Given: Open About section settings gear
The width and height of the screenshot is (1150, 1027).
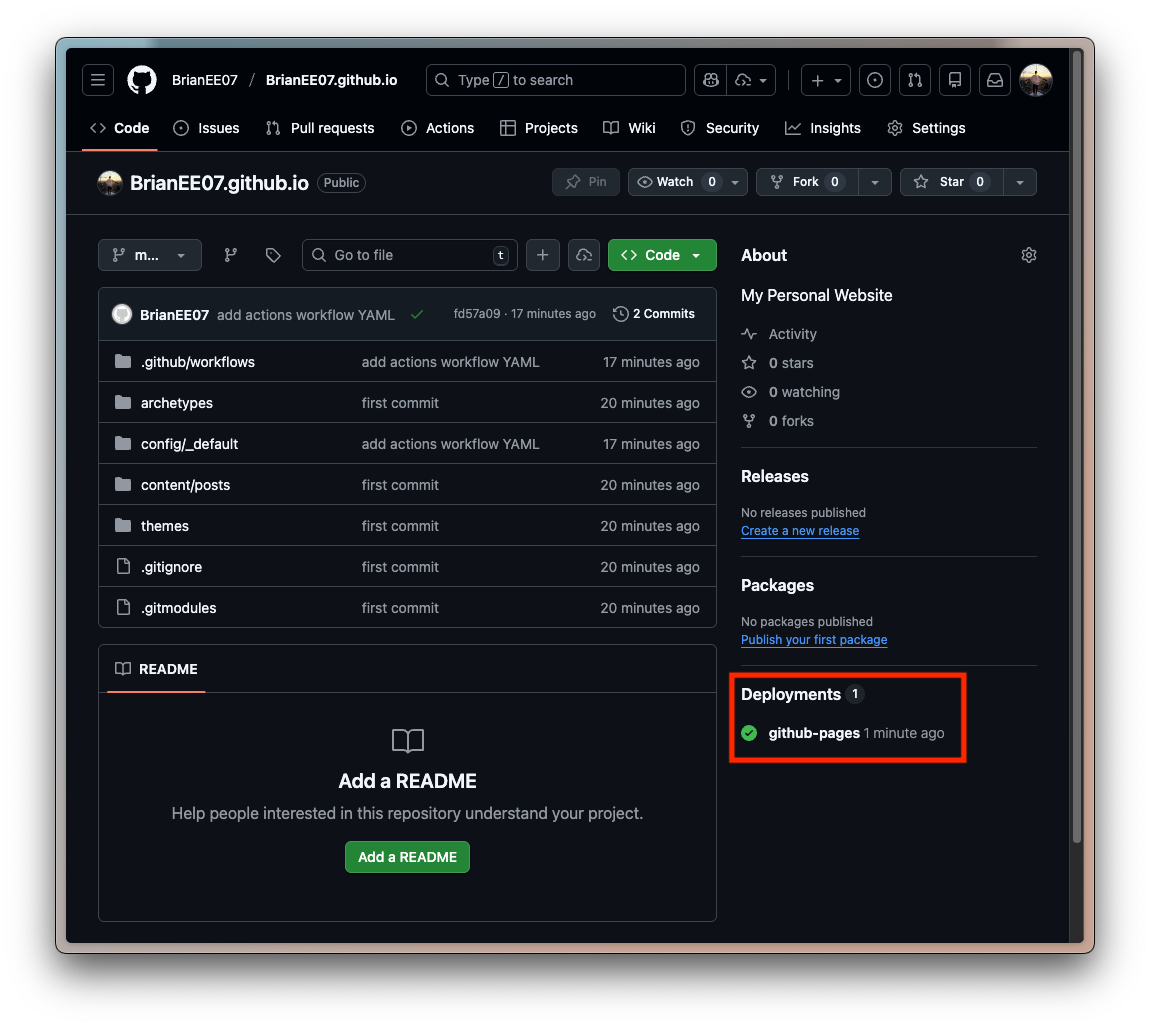Looking at the screenshot, I should tap(1029, 255).
